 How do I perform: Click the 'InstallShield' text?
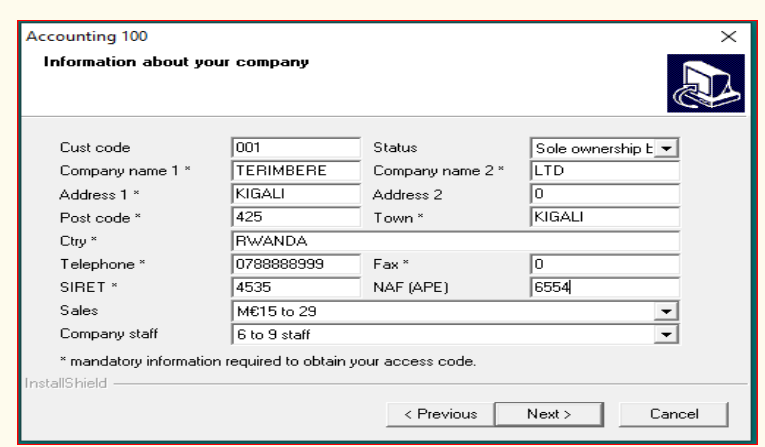point(66,384)
